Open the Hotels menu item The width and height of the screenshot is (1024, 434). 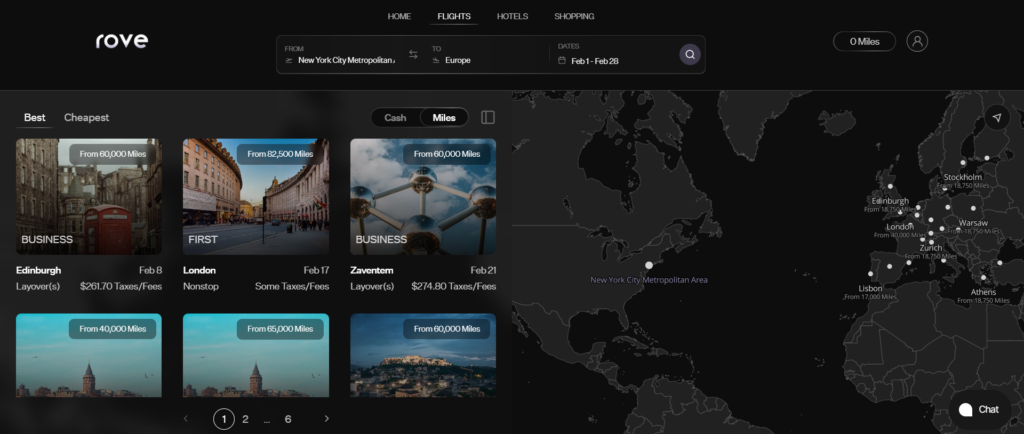[512, 16]
